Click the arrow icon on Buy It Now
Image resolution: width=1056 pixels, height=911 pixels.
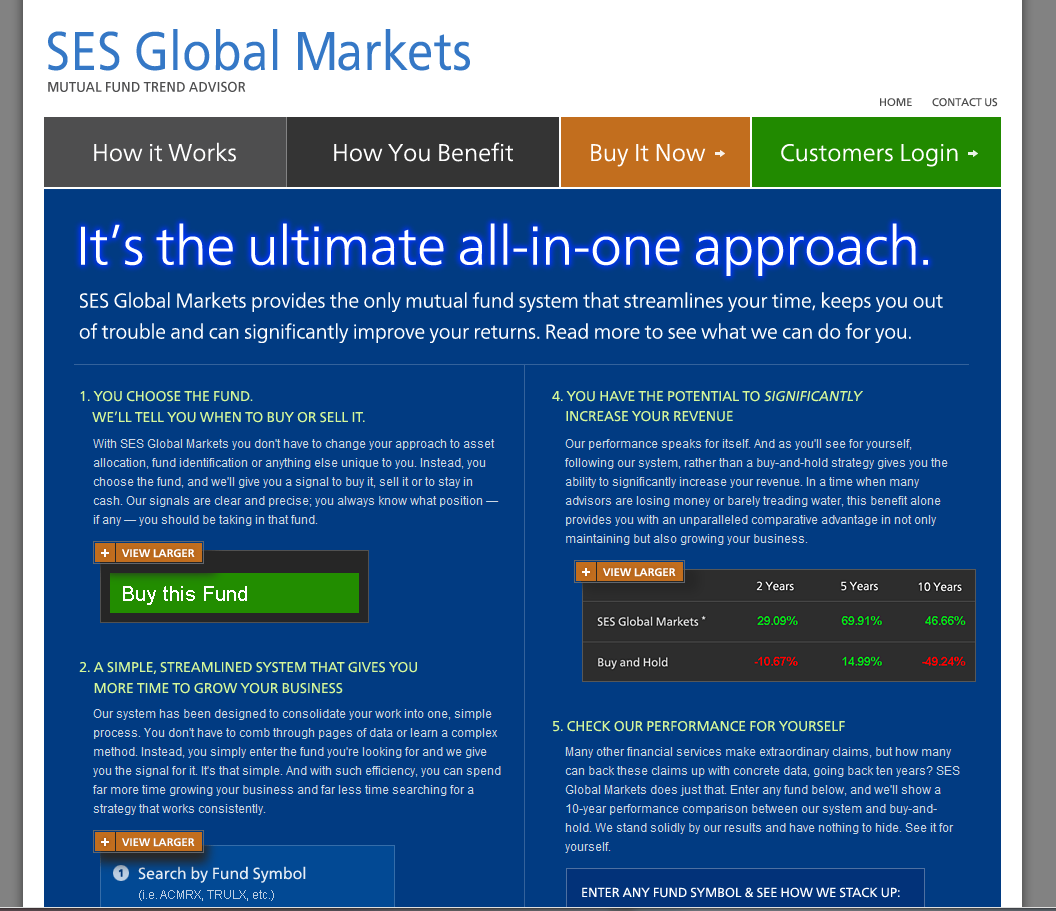pyautogui.click(x=719, y=154)
